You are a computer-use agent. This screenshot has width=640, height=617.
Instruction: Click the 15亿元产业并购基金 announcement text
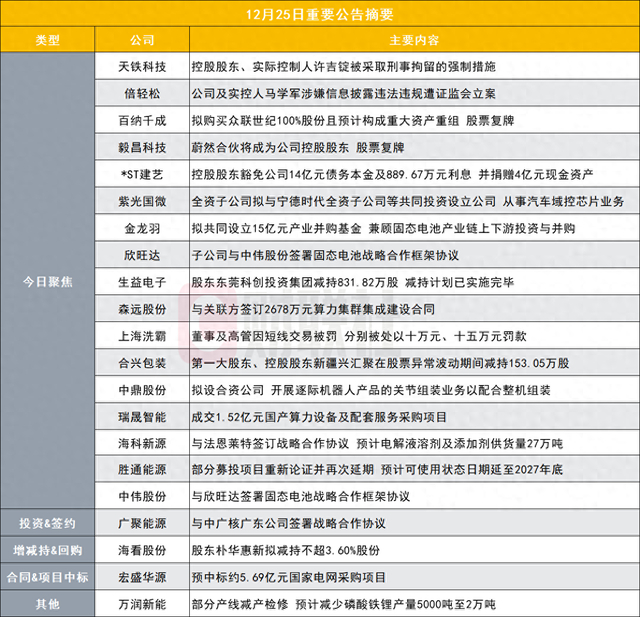(383, 228)
